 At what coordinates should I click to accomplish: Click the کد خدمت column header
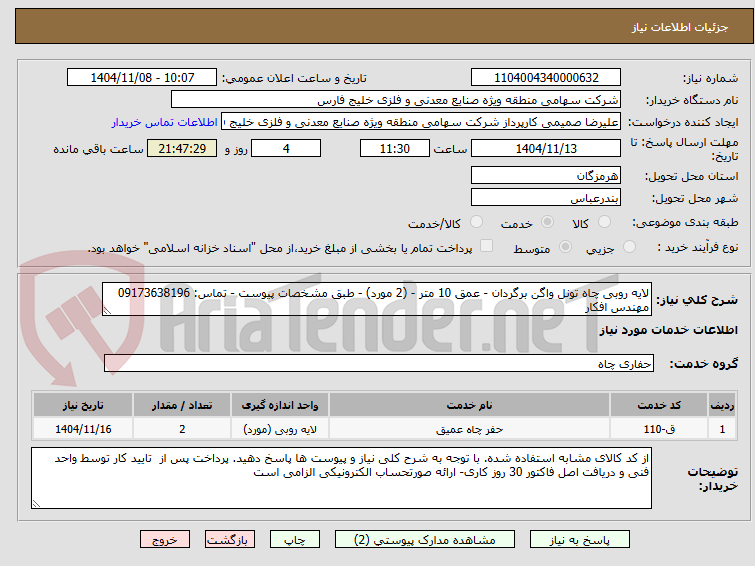click(659, 405)
